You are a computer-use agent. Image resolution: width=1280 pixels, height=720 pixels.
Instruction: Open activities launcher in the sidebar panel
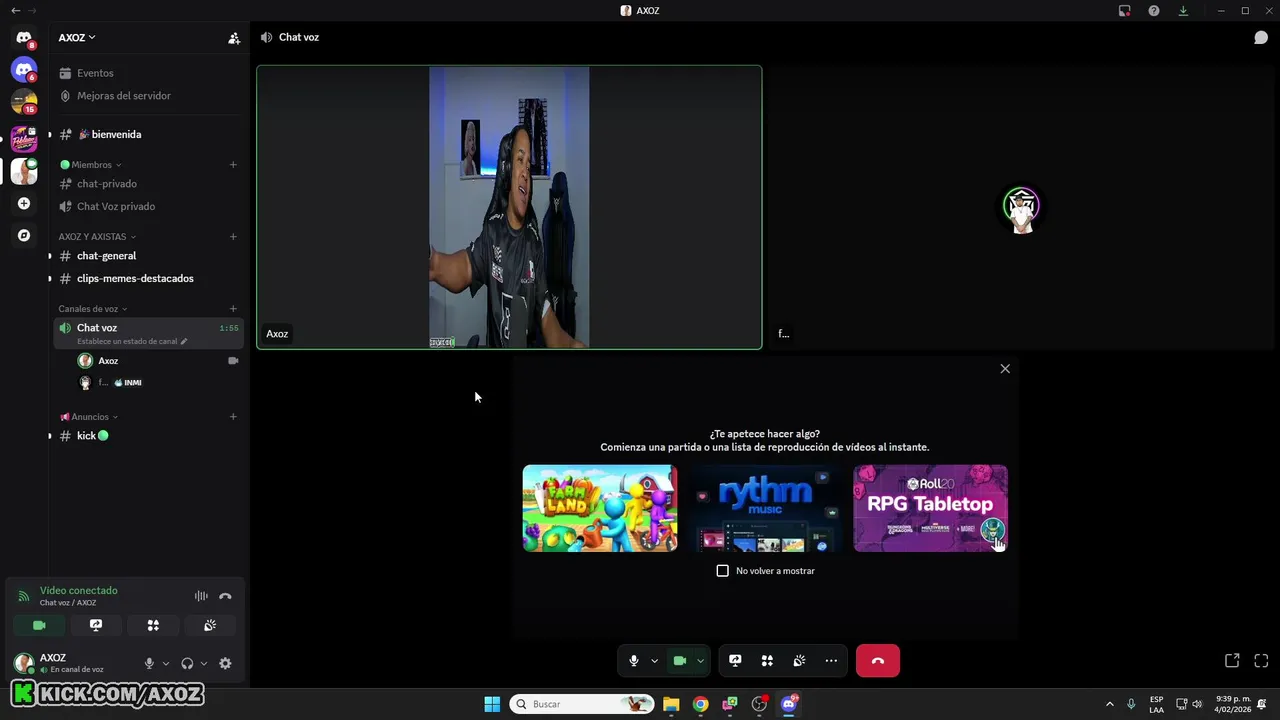(x=153, y=625)
